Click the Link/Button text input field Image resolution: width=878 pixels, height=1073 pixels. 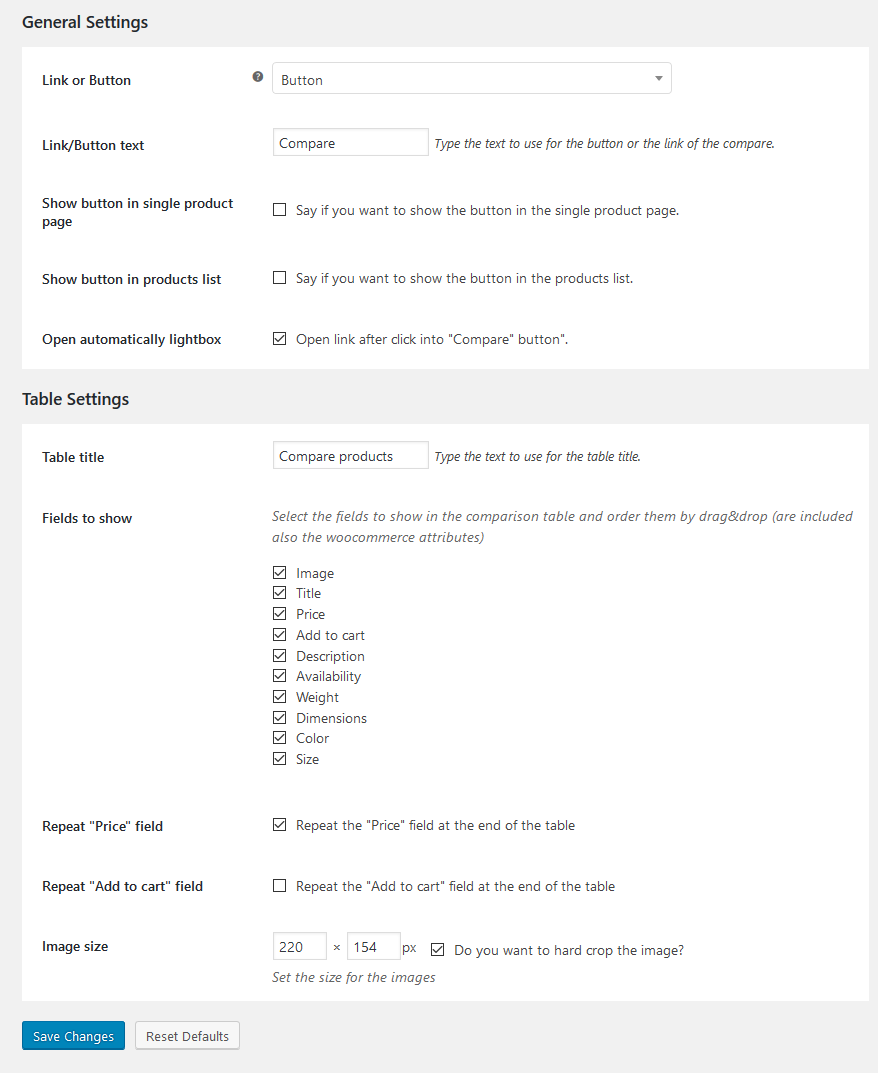pos(350,143)
